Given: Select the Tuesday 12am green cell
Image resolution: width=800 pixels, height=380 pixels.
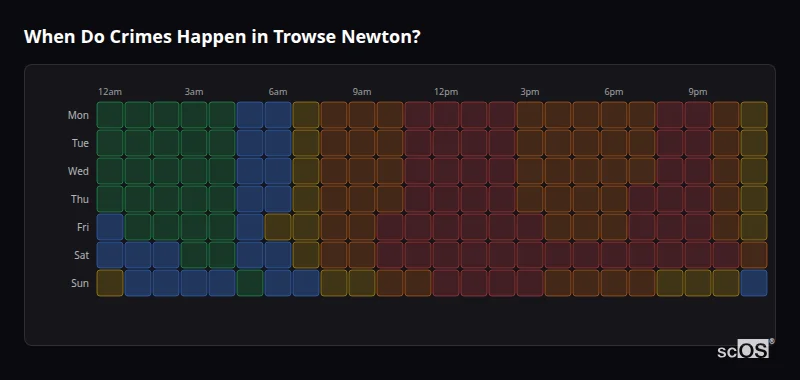Looking at the screenshot, I should [x=110, y=143].
